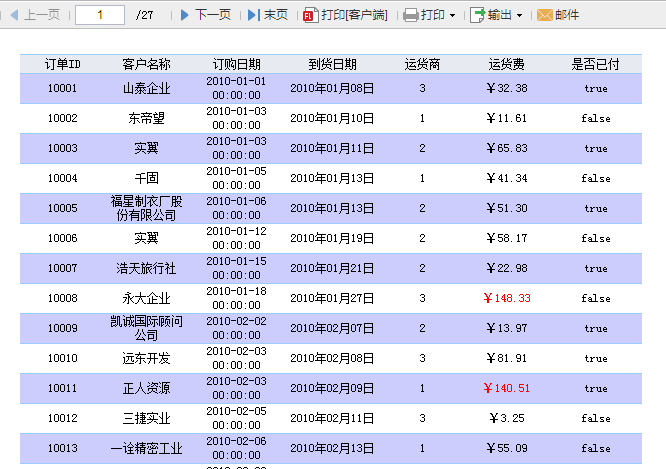666x469 pixels.
Task: Select customer 千固 cell
Action: [146, 178]
